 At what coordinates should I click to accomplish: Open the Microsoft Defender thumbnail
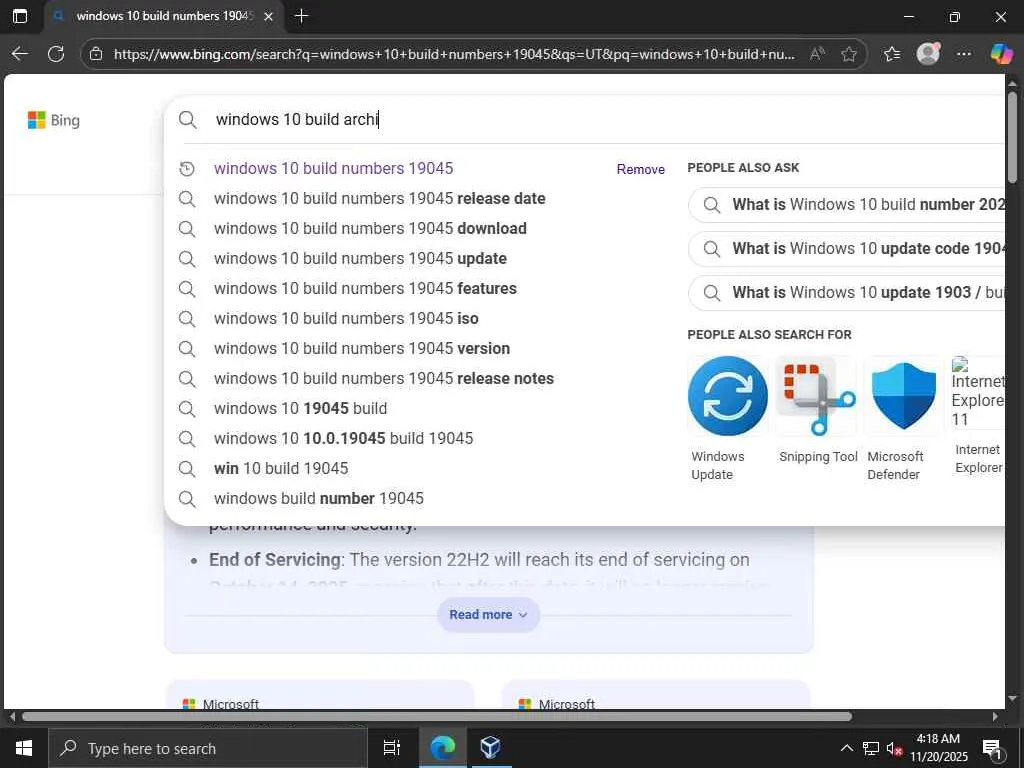pyautogui.click(x=904, y=396)
